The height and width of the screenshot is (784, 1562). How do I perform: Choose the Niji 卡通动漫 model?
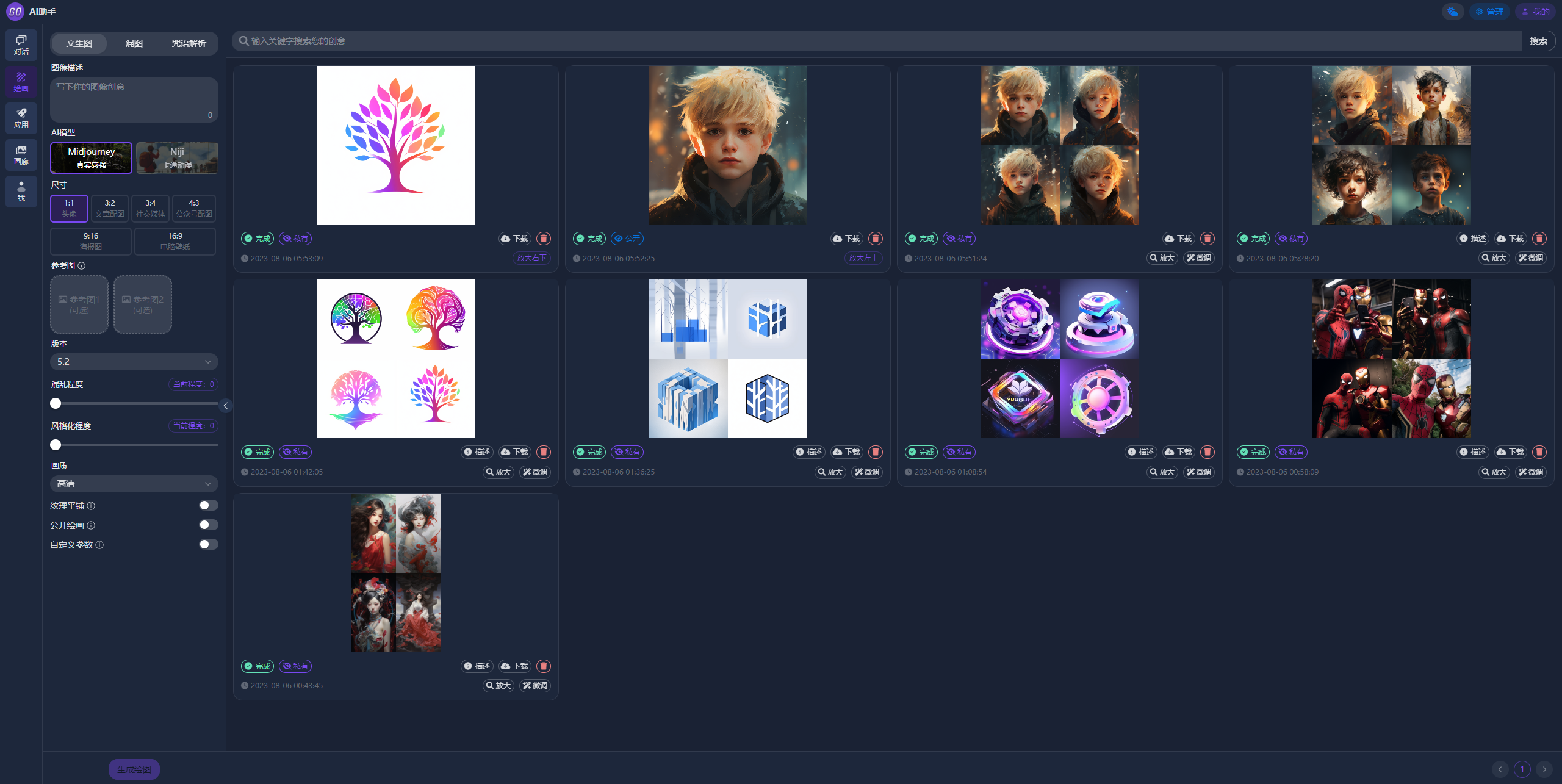(x=177, y=158)
